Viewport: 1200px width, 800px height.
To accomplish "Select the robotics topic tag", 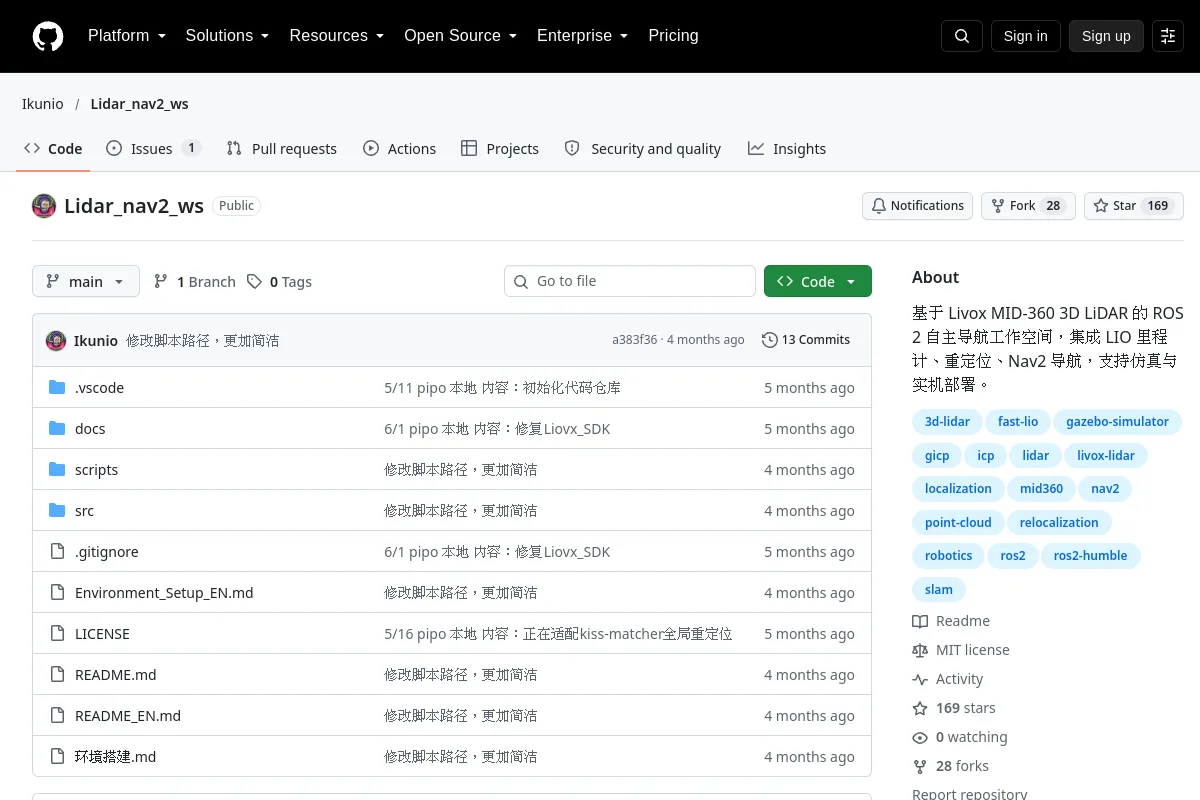I will point(949,556).
